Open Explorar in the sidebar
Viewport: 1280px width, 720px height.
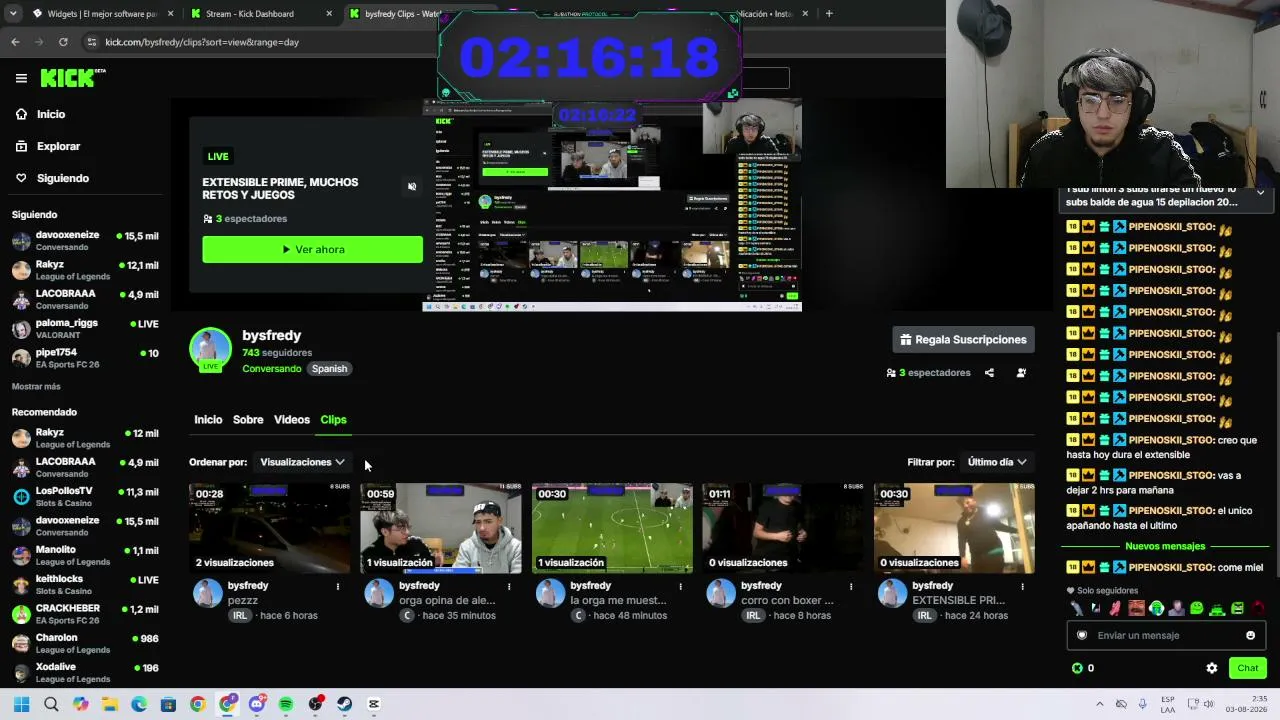point(58,146)
